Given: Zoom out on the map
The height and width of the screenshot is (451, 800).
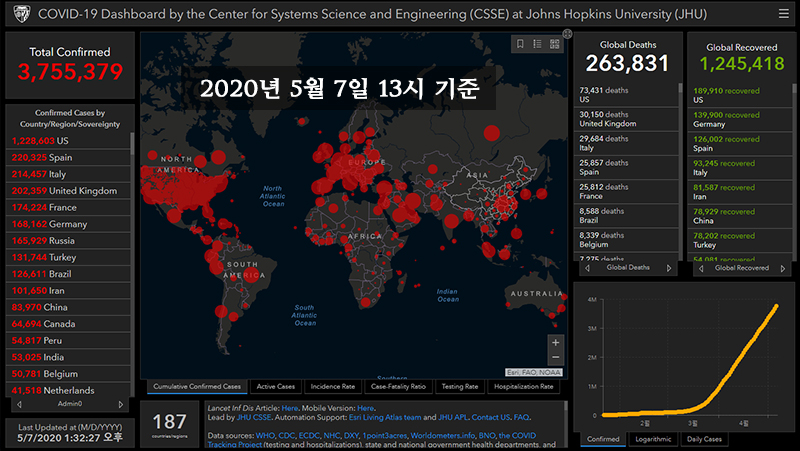Looking at the screenshot, I should point(556,357).
